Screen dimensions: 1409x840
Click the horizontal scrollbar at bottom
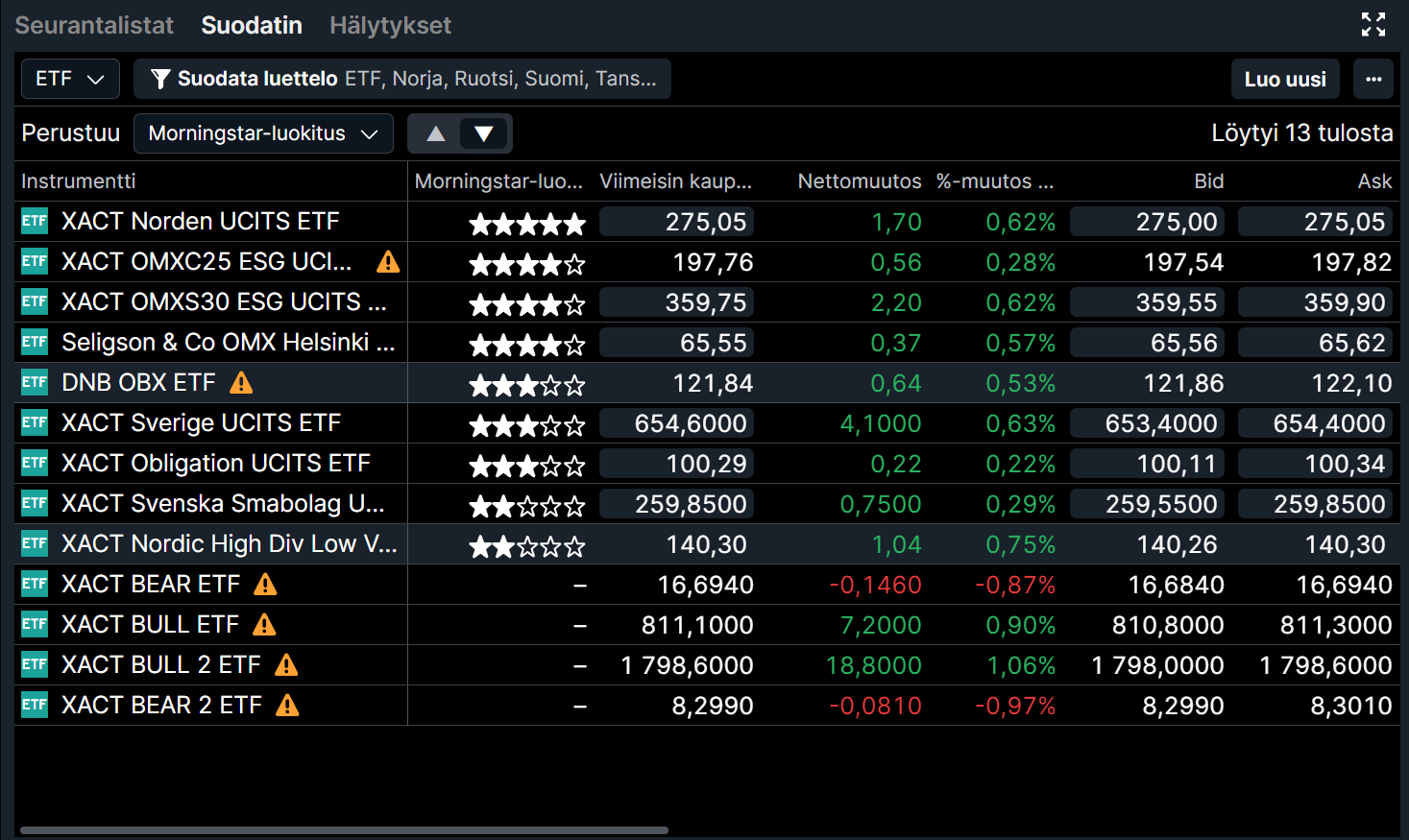pos(344,830)
